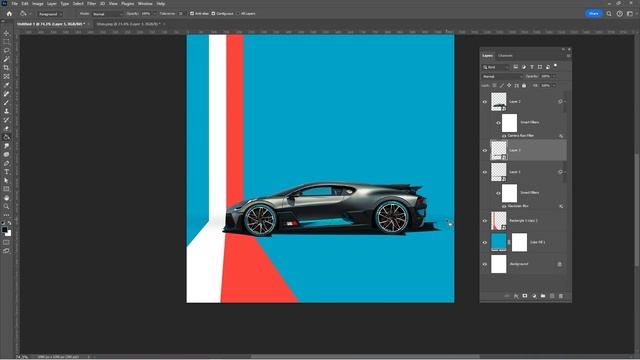Open the Window menu
This screenshot has height=360, width=640.
tap(145, 4)
